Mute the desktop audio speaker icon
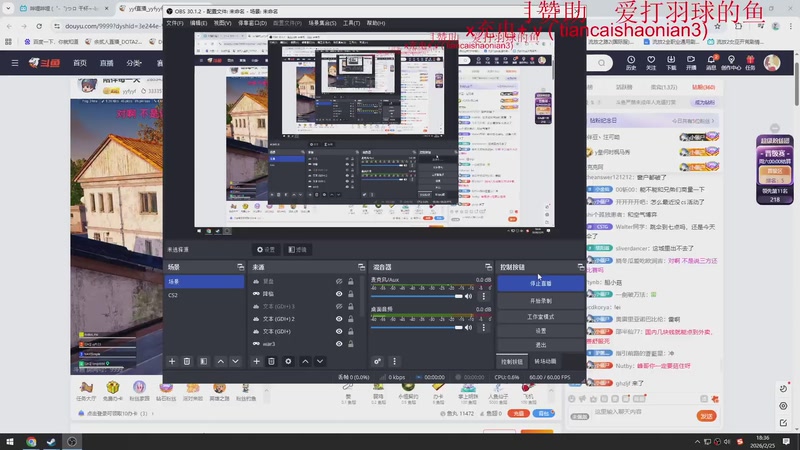The height and width of the screenshot is (450, 800). tap(468, 328)
